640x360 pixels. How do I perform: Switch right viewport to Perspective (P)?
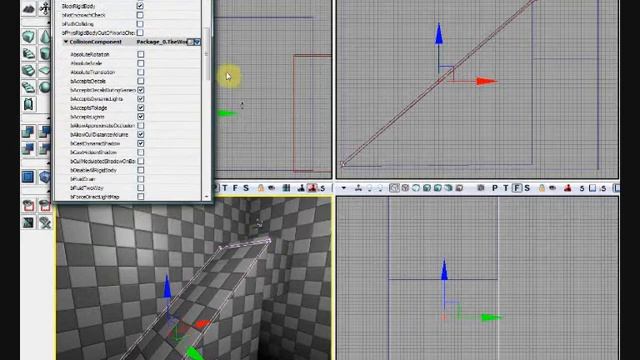[495, 188]
